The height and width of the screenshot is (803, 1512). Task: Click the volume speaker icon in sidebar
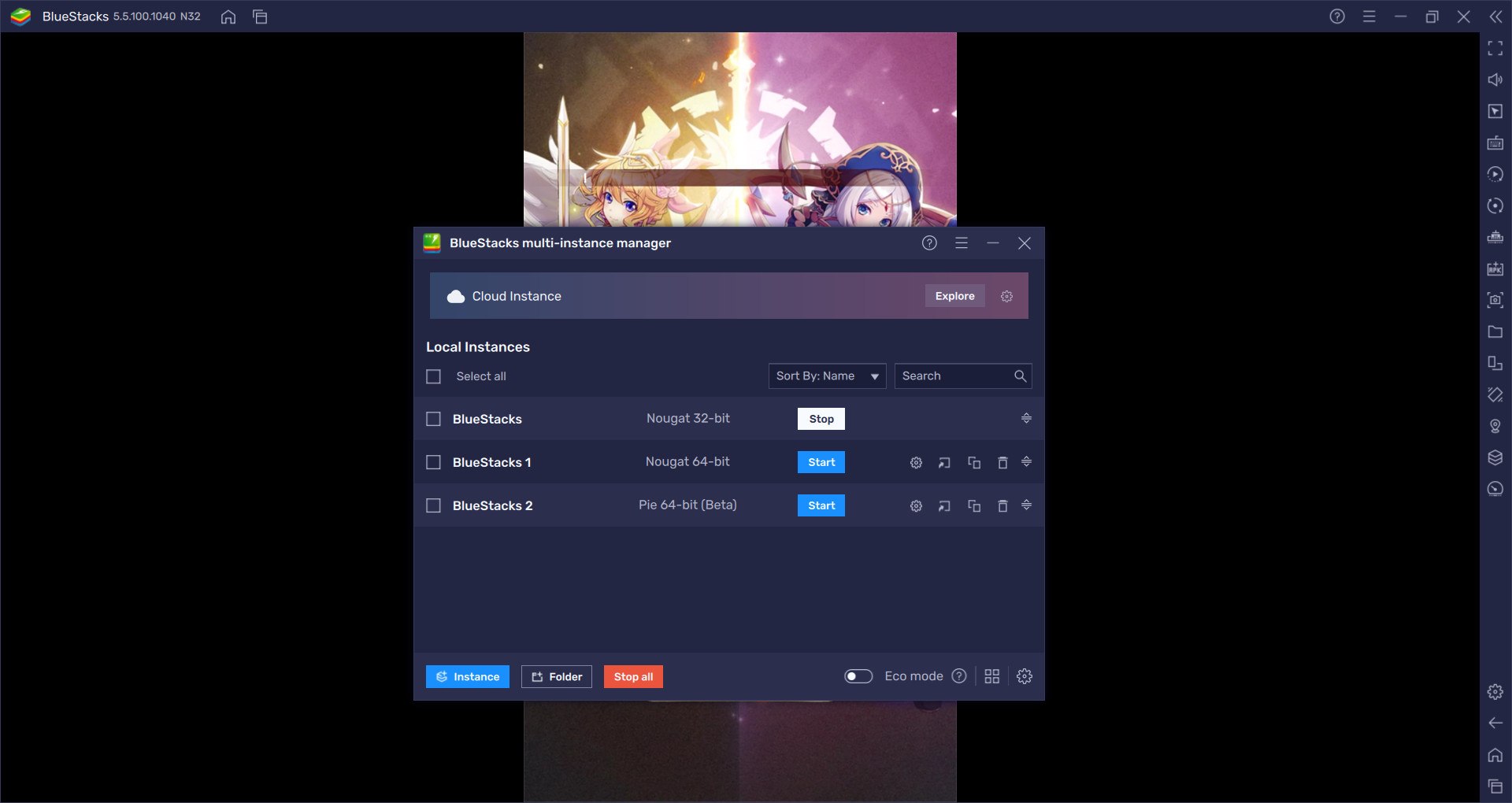(1495, 80)
